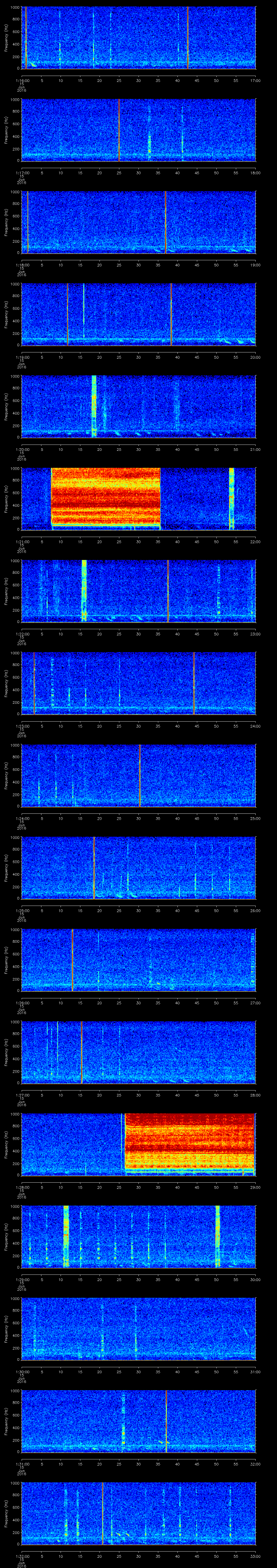The height and width of the screenshot is (1568, 277).
Task: Click the red marker near 37 seconds in the 1:22:00 spectrogram
Action: coord(168,591)
